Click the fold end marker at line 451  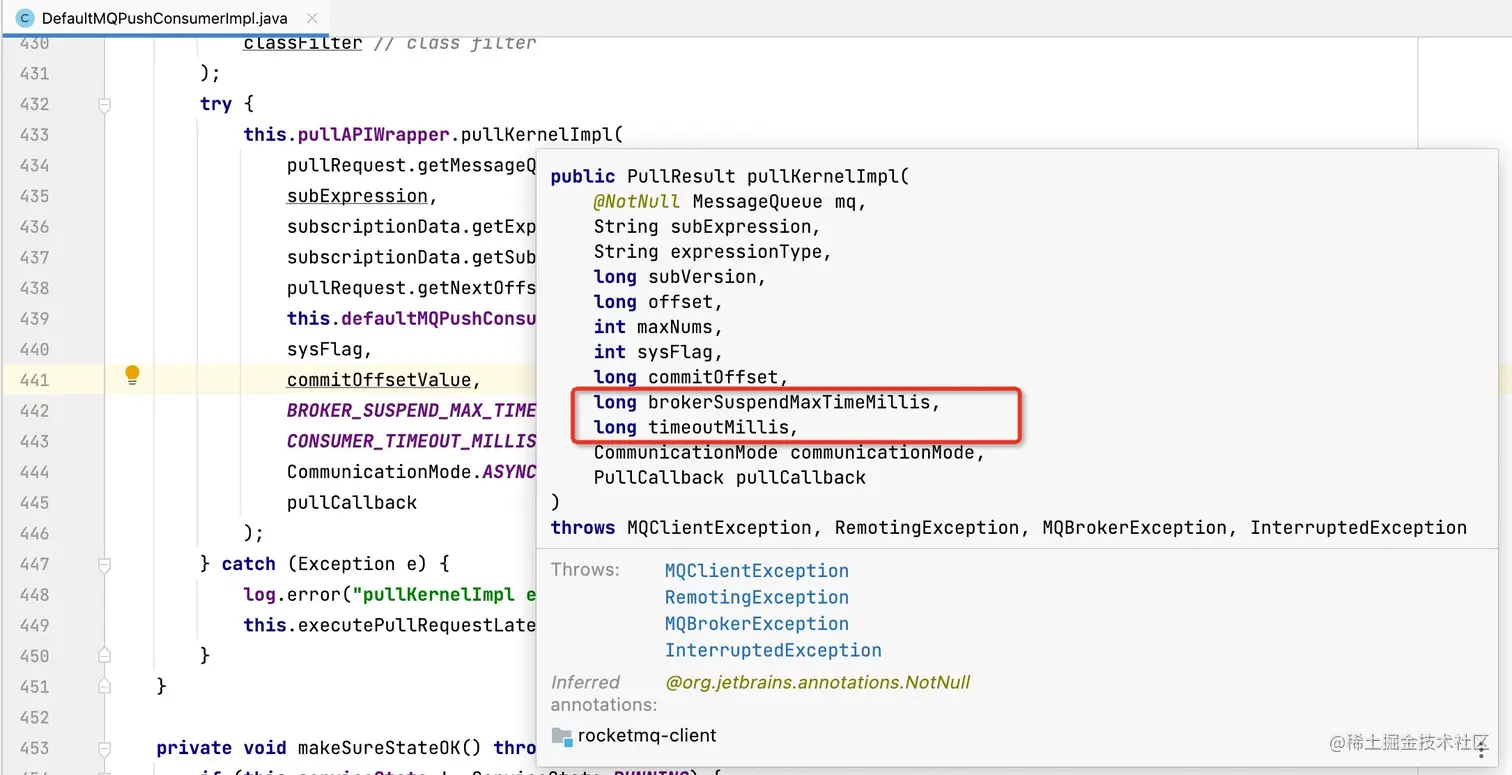tap(104, 686)
